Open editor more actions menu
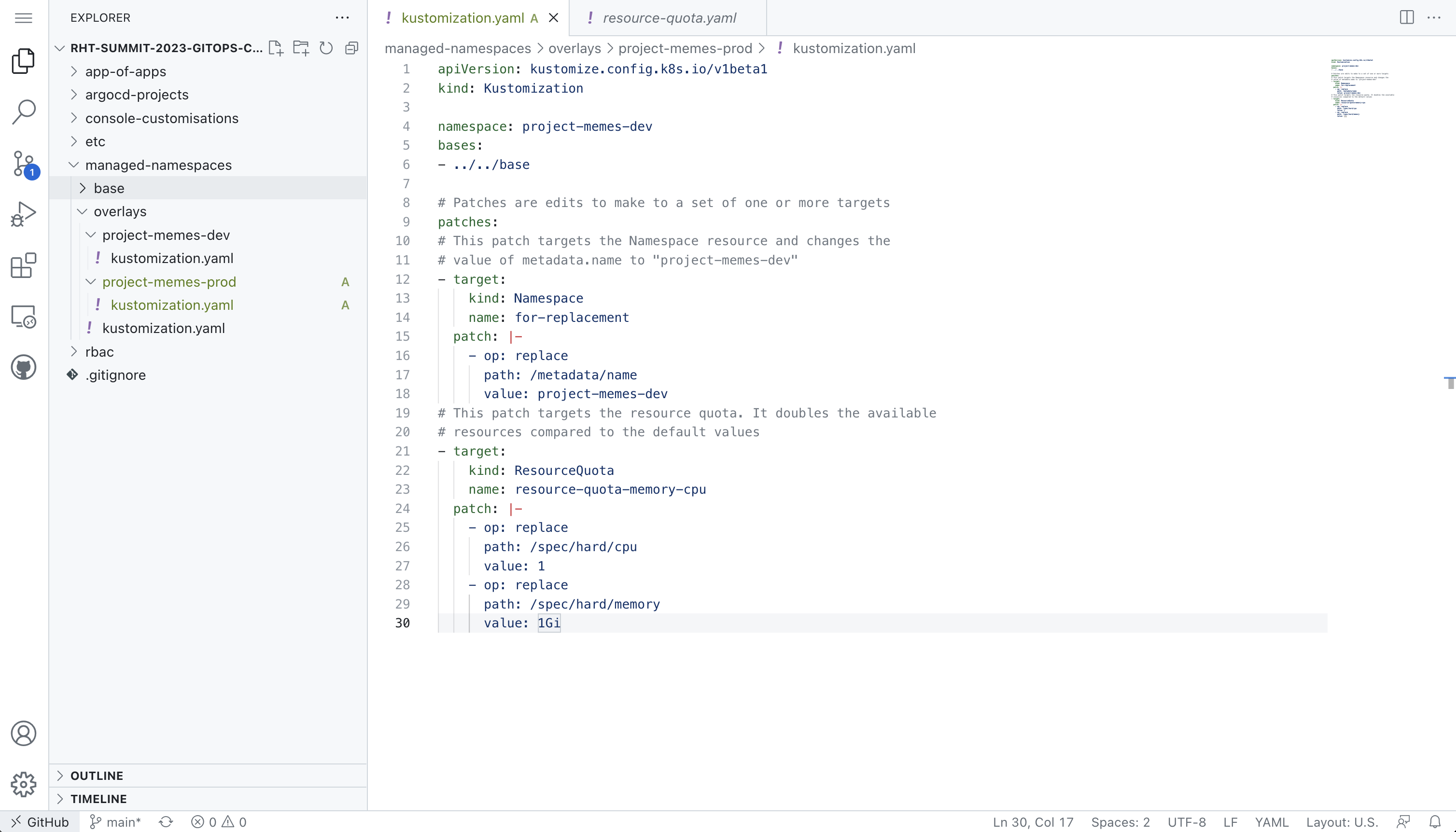The width and height of the screenshot is (1456, 832). (1434, 17)
